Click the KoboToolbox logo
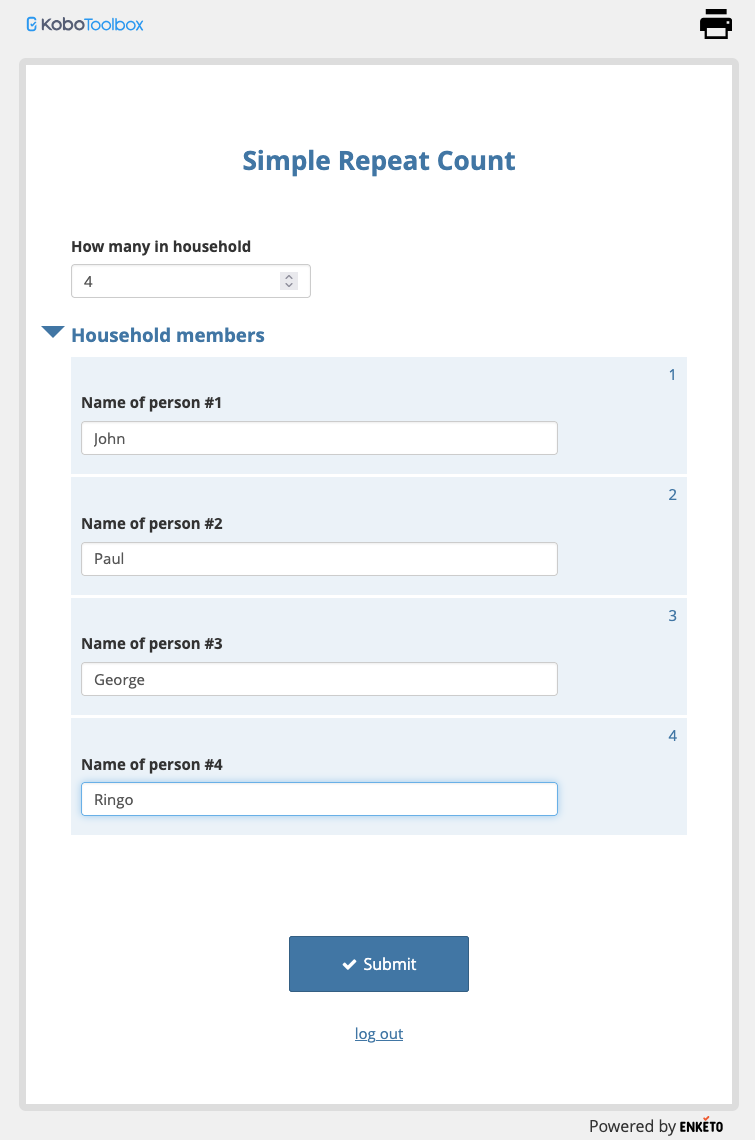The height and width of the screenshot is (1140, 755). pyautogui.click(x=85, y=24)
